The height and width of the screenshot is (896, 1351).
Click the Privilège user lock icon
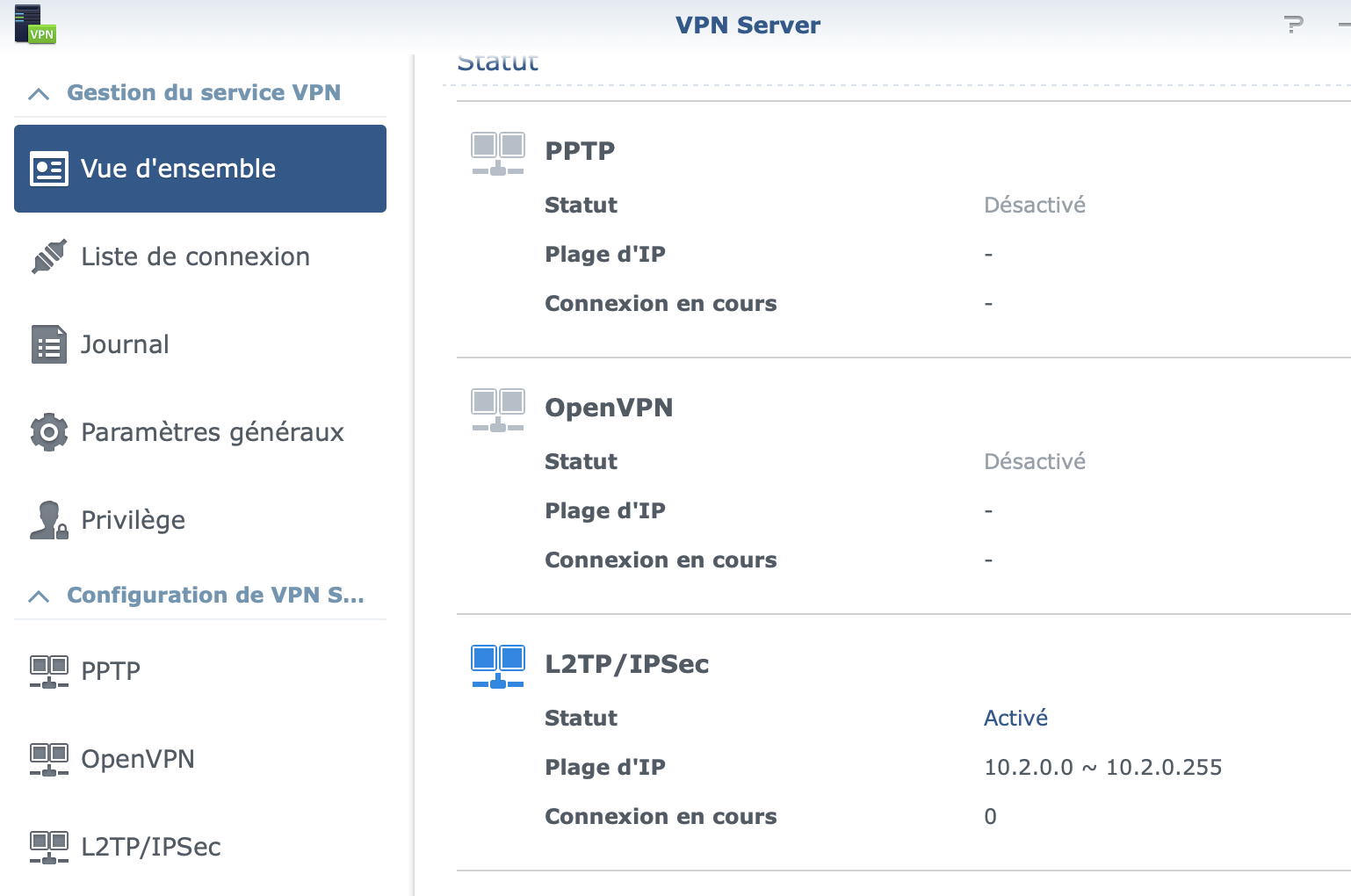point(49,520)
